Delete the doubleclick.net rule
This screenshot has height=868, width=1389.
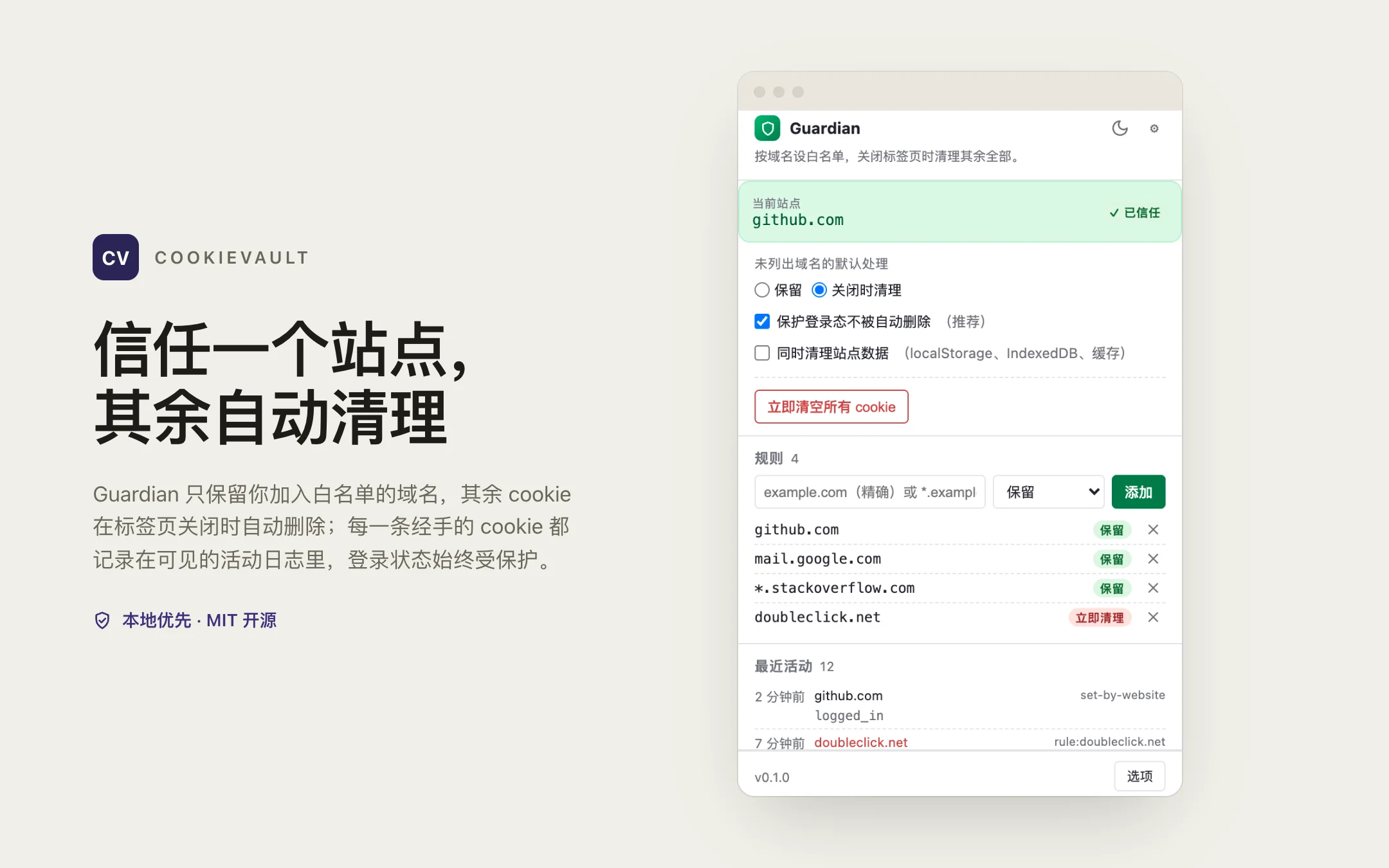1153,617
